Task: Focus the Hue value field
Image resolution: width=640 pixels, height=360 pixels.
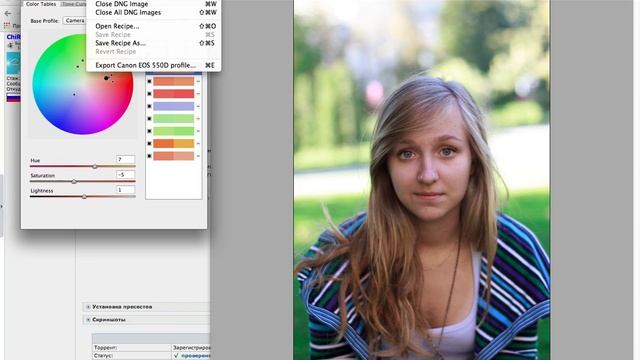Action: point(125,160)
